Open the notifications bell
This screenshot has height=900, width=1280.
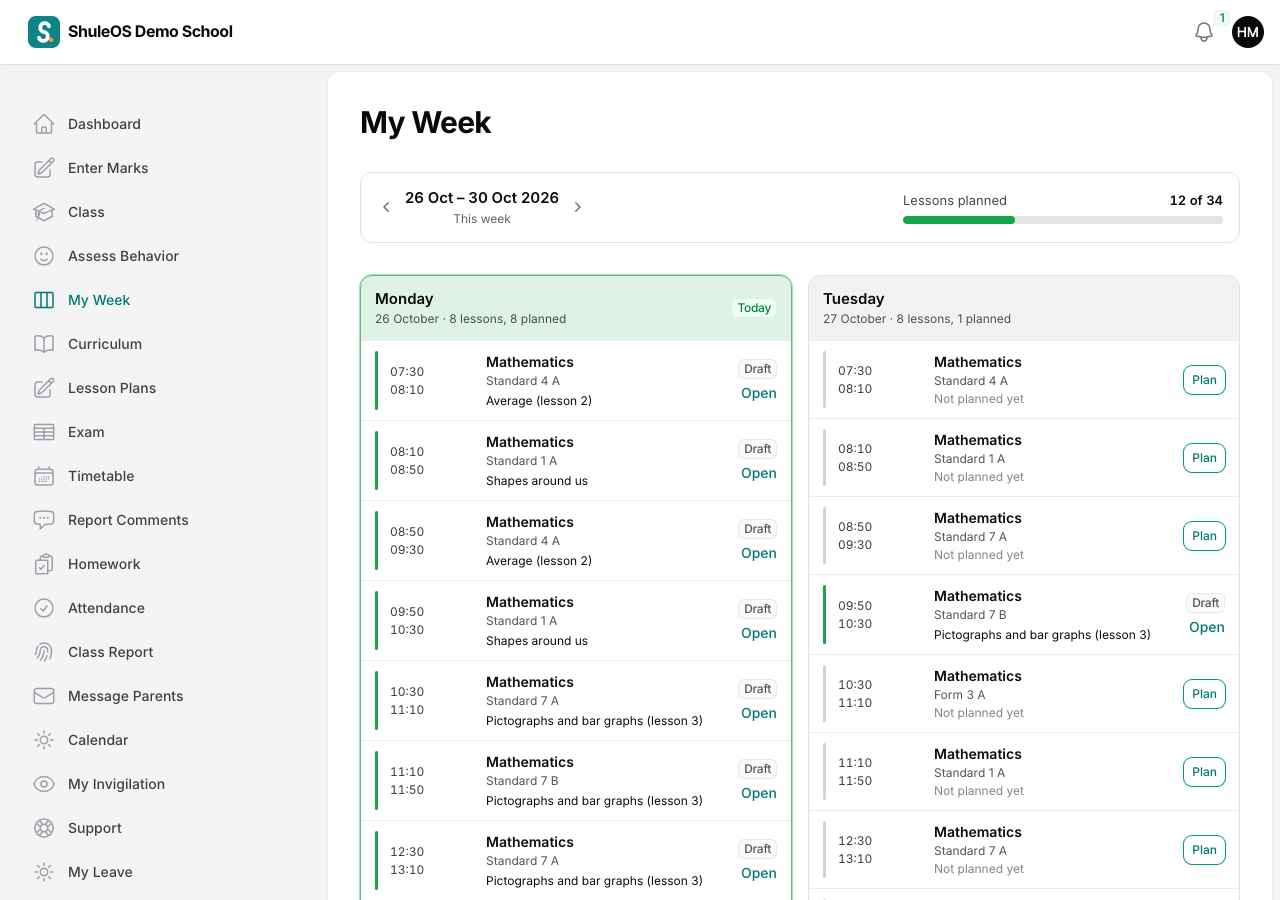[1204, 32]
